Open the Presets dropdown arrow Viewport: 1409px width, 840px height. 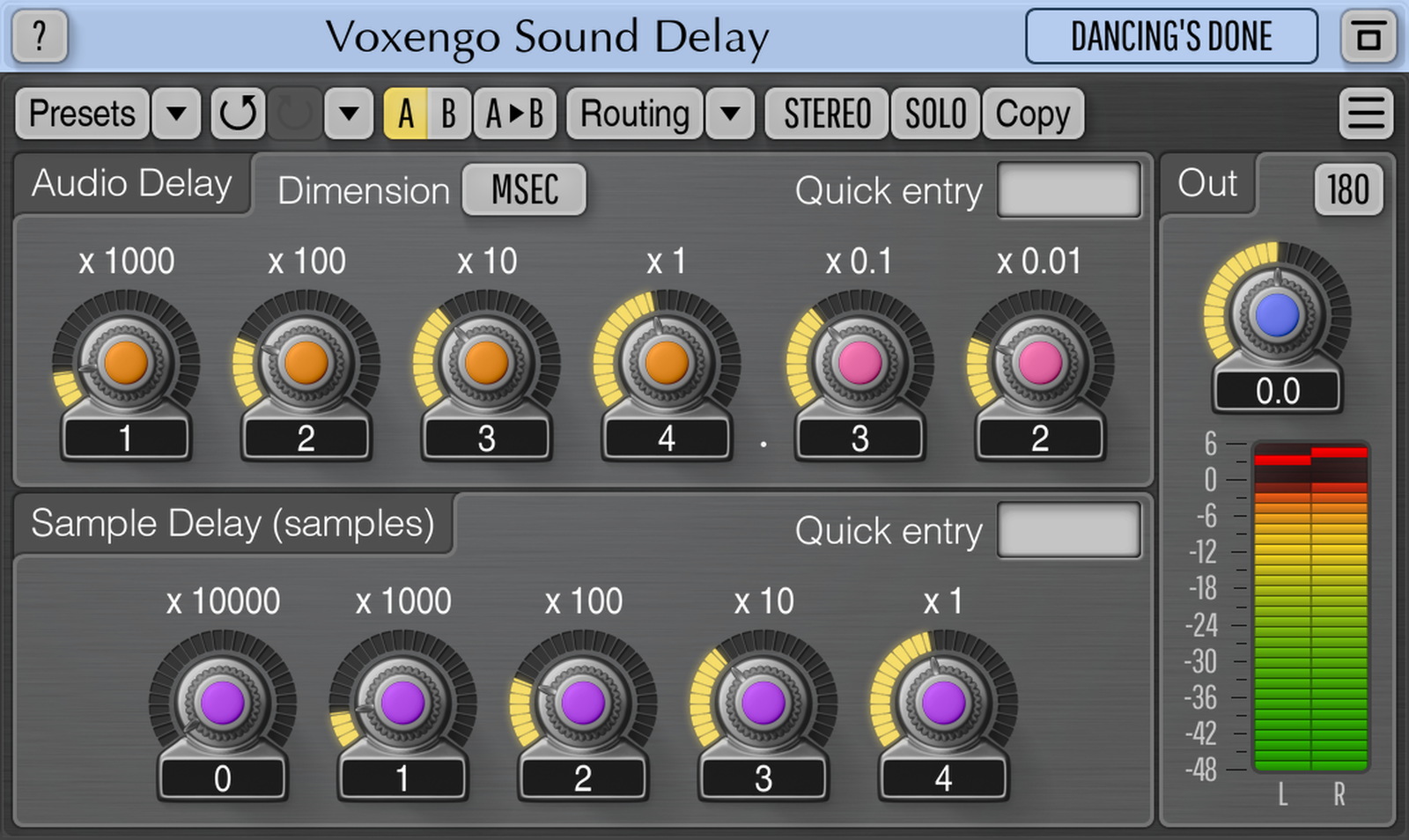pyautogui.click(x=174, y=114)
